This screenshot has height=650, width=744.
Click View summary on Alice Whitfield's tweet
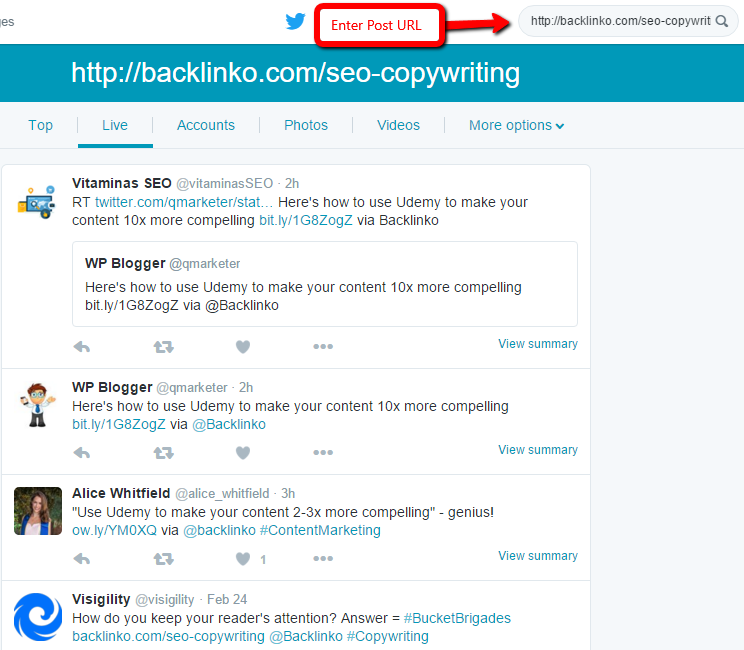coord(538,556)
